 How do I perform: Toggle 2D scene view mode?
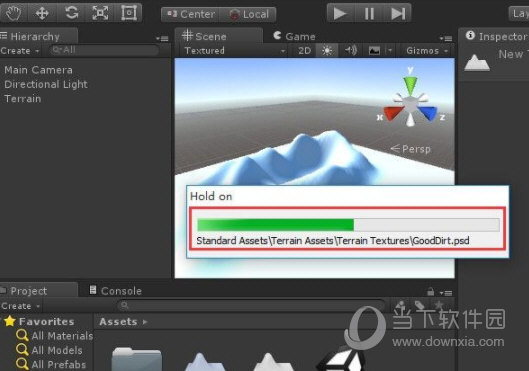point(304,51)
